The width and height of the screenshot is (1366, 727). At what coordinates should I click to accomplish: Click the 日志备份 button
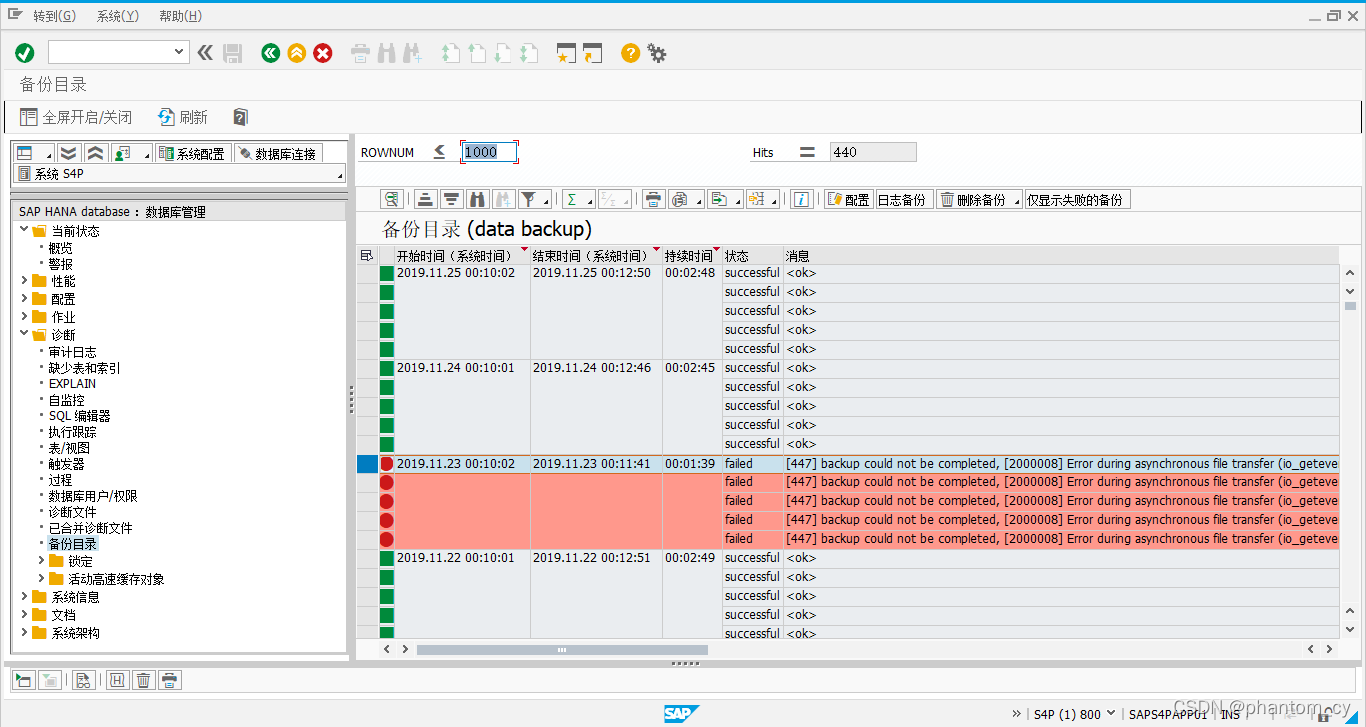tap(903, 199)
